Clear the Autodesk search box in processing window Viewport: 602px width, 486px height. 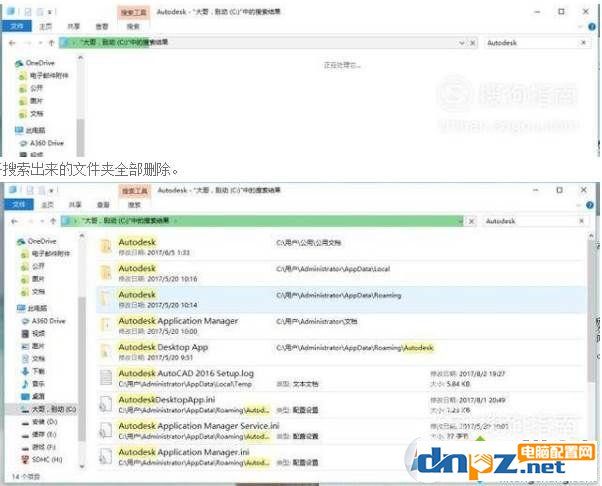(584, 43)
